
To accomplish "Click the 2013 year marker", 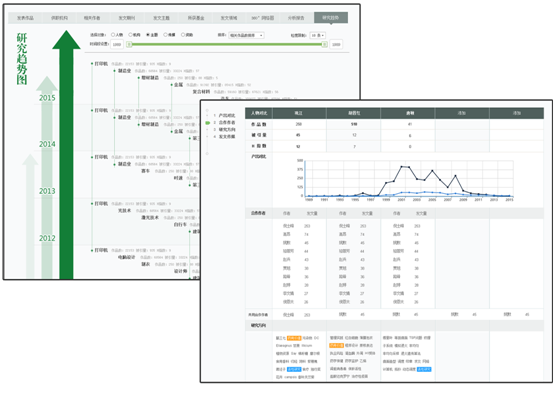I will [47, 191].
